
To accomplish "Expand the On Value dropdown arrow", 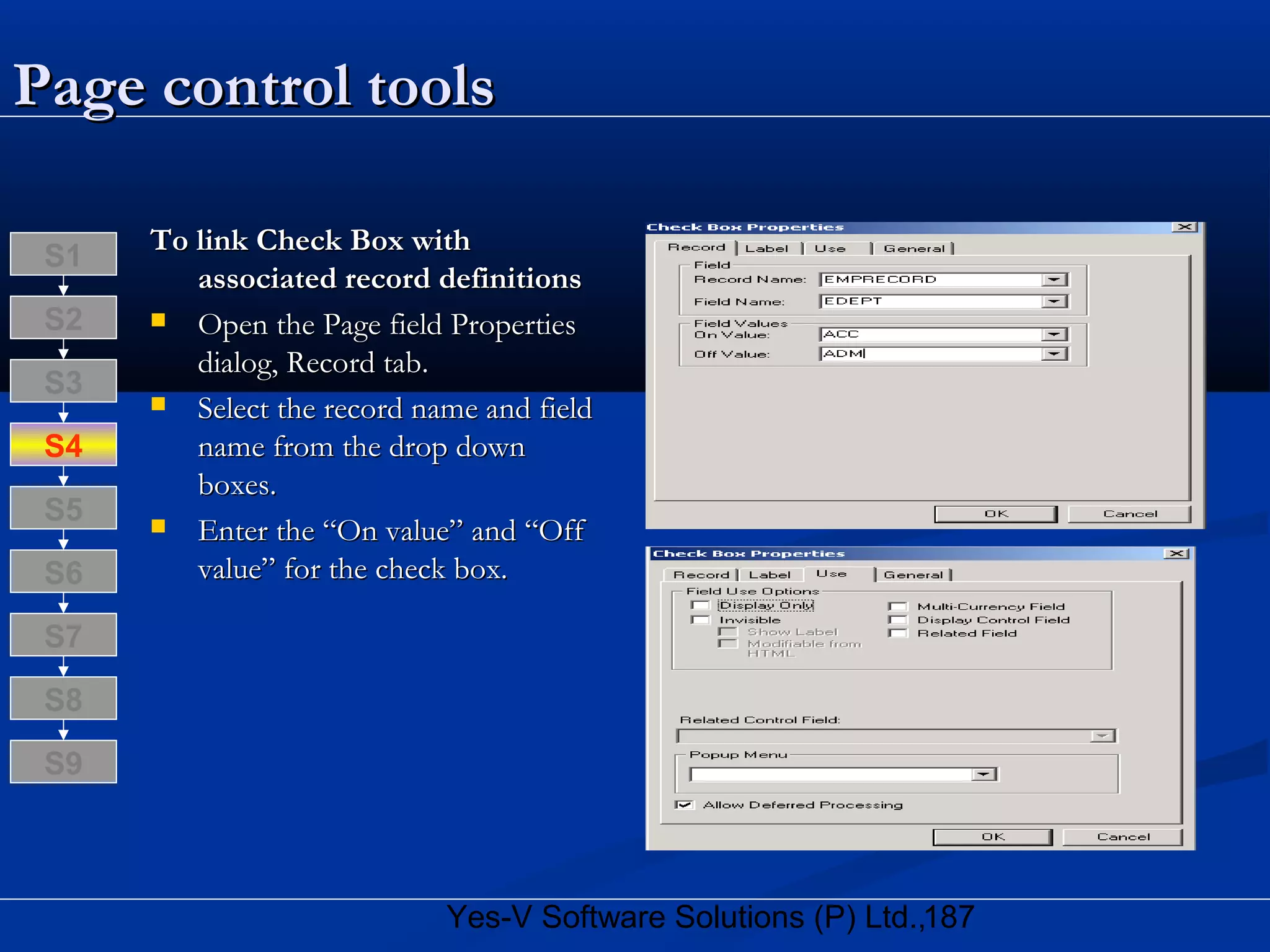I will click(x=1054, y=335).
